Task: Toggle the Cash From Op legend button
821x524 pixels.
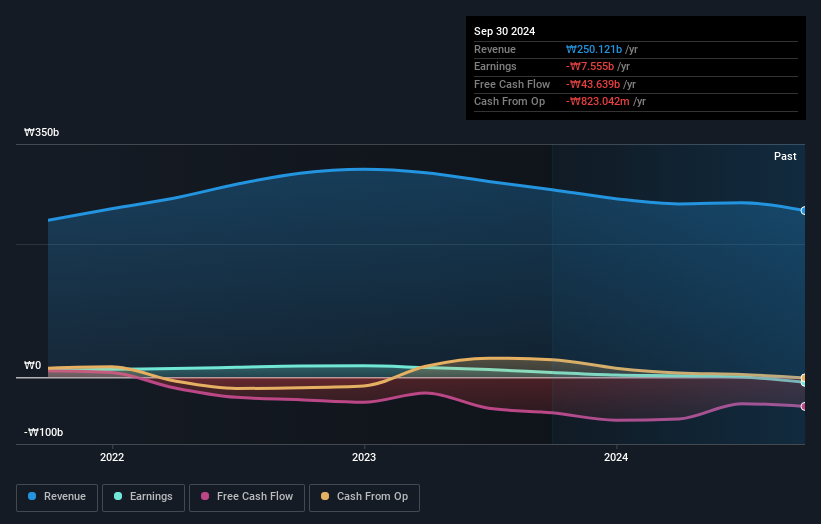Action: pos(364,497)
